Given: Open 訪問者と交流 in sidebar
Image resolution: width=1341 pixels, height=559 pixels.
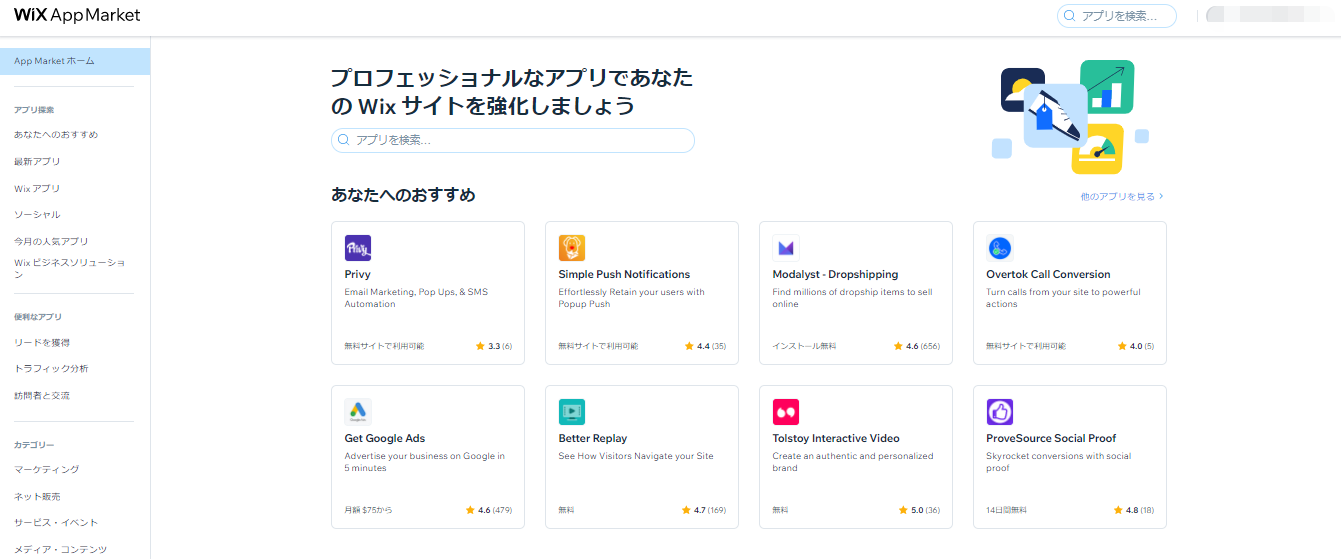Looking at the screenshot, I should click(42, 395).
